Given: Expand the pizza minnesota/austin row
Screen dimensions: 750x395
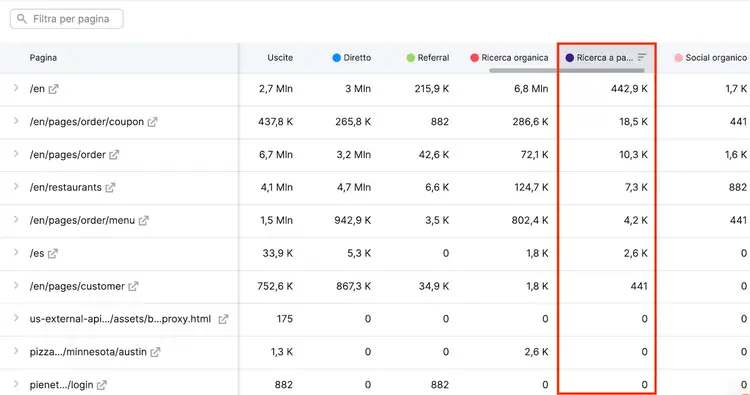Looking at the screenshot, I should pos(16,351).
